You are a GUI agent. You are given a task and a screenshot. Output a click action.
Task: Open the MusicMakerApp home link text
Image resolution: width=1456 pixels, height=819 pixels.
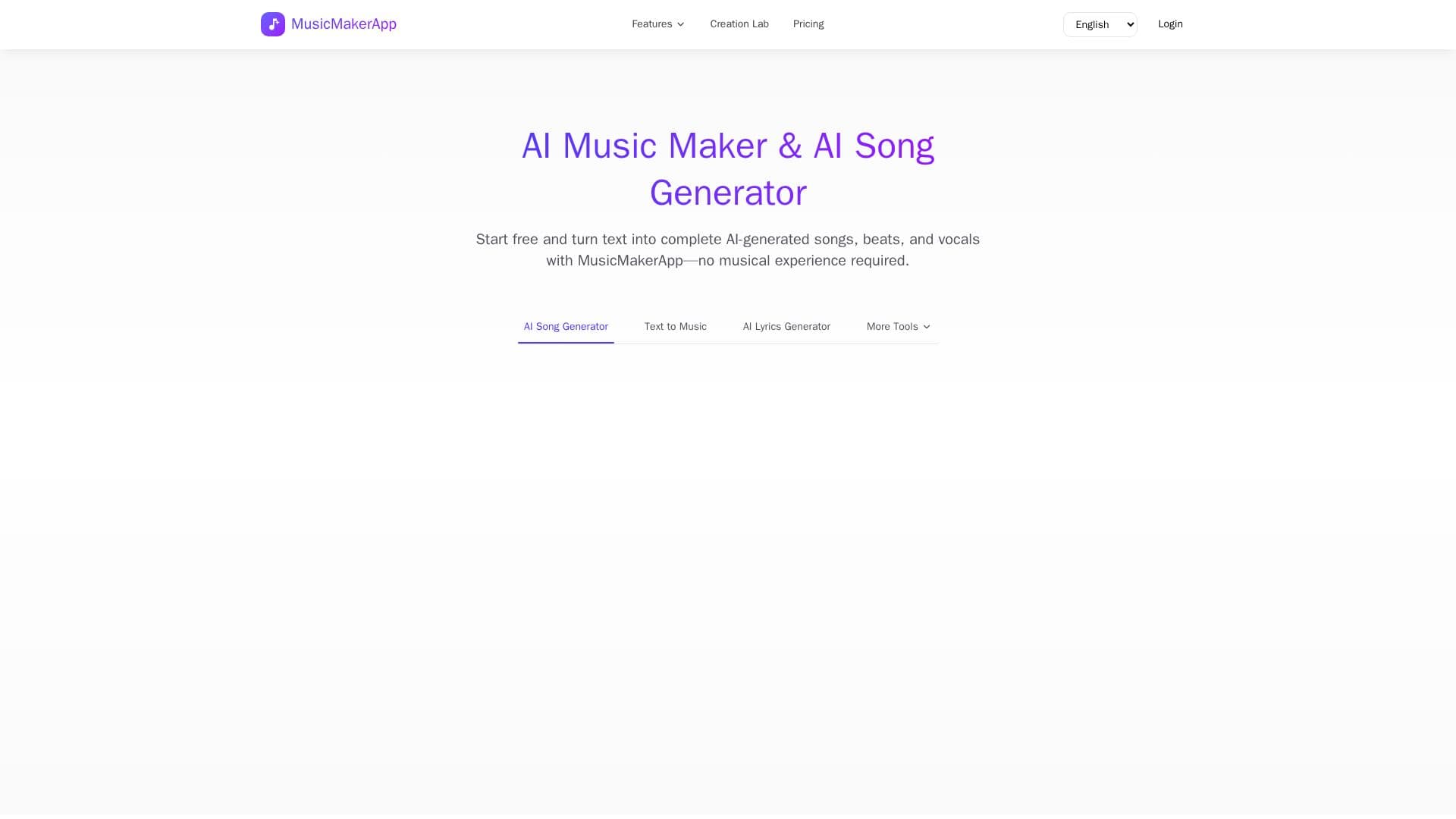[344, 24]
